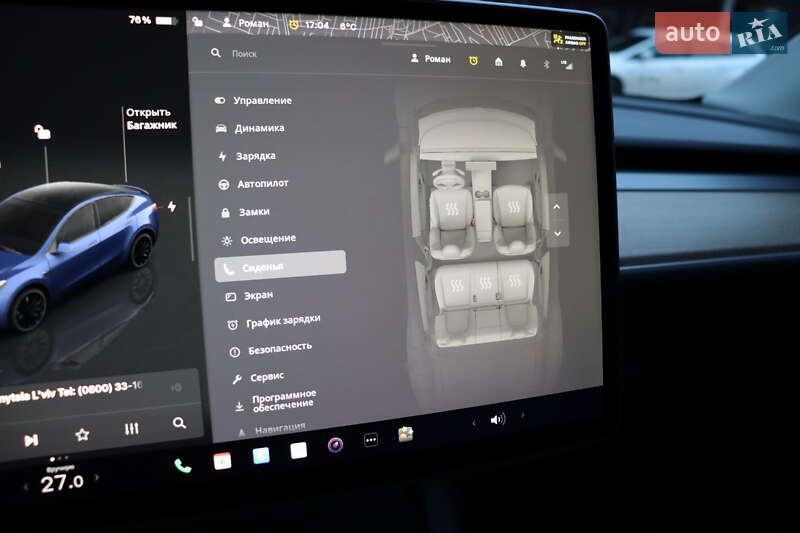Increase temperature with right arrow near 27.0

click(x=97, y=479)
